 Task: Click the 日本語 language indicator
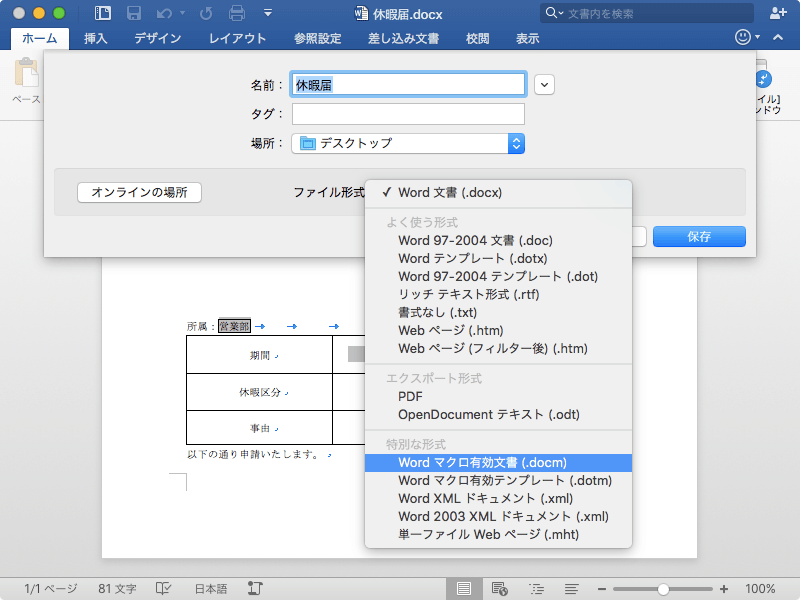click(x=211, y=589)
